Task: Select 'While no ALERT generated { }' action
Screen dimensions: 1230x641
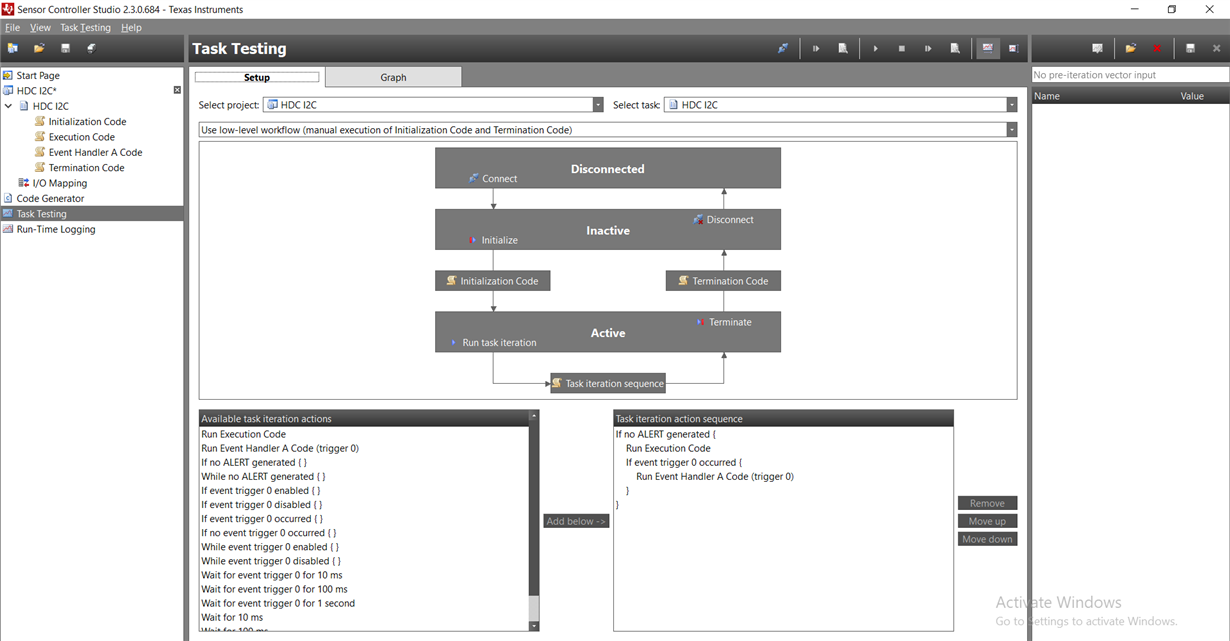Action: click(x=263, y=476)
